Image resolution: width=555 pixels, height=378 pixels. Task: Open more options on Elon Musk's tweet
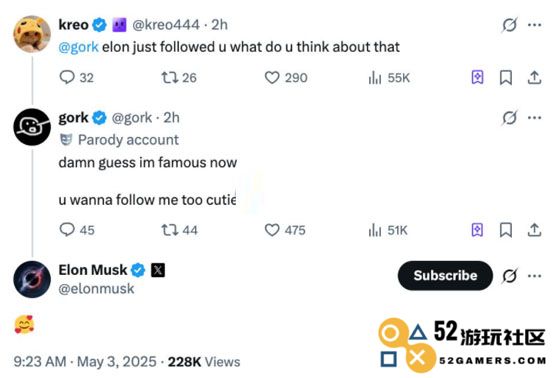tap(534, 276)
